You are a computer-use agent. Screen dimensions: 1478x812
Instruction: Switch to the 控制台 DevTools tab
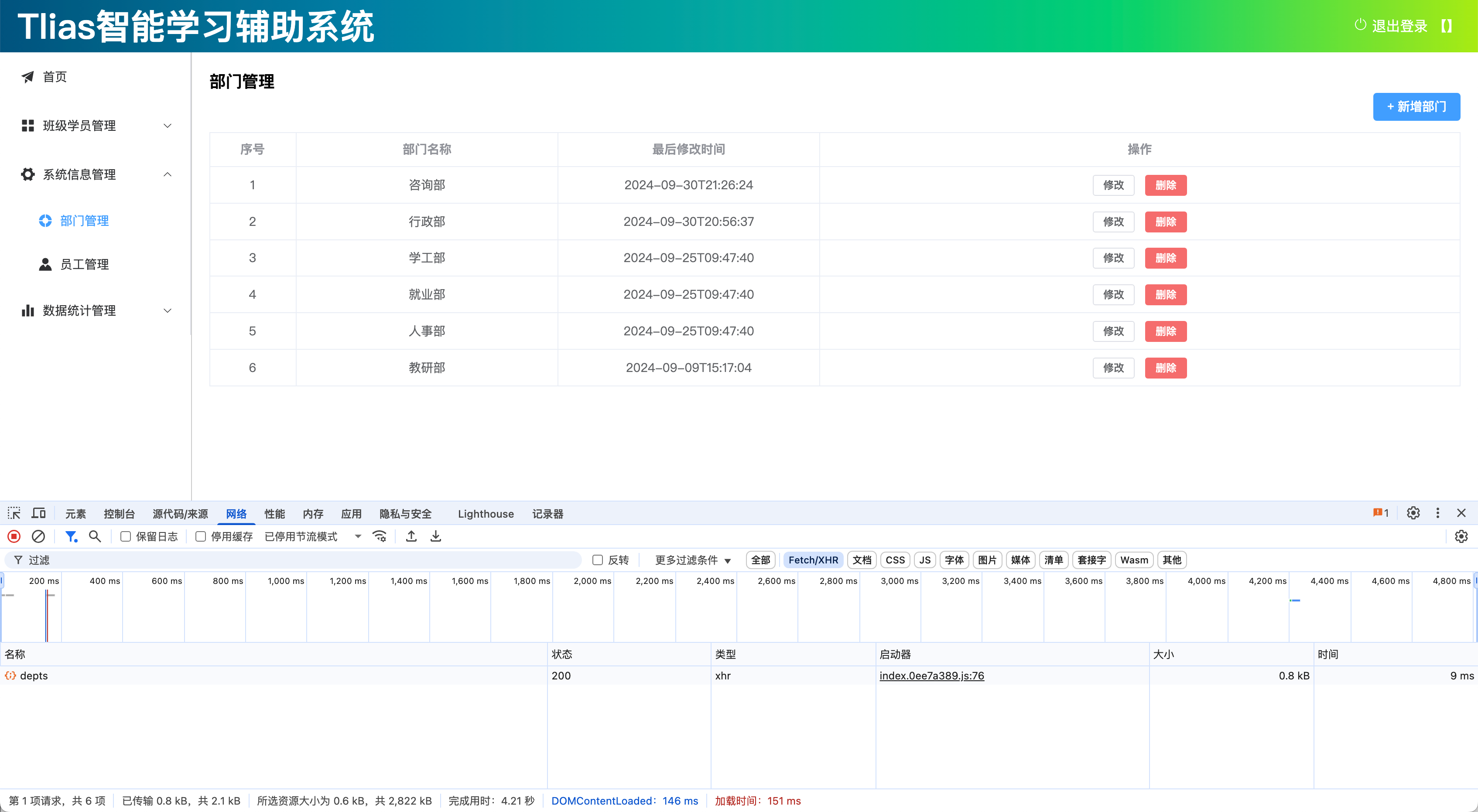119,513
